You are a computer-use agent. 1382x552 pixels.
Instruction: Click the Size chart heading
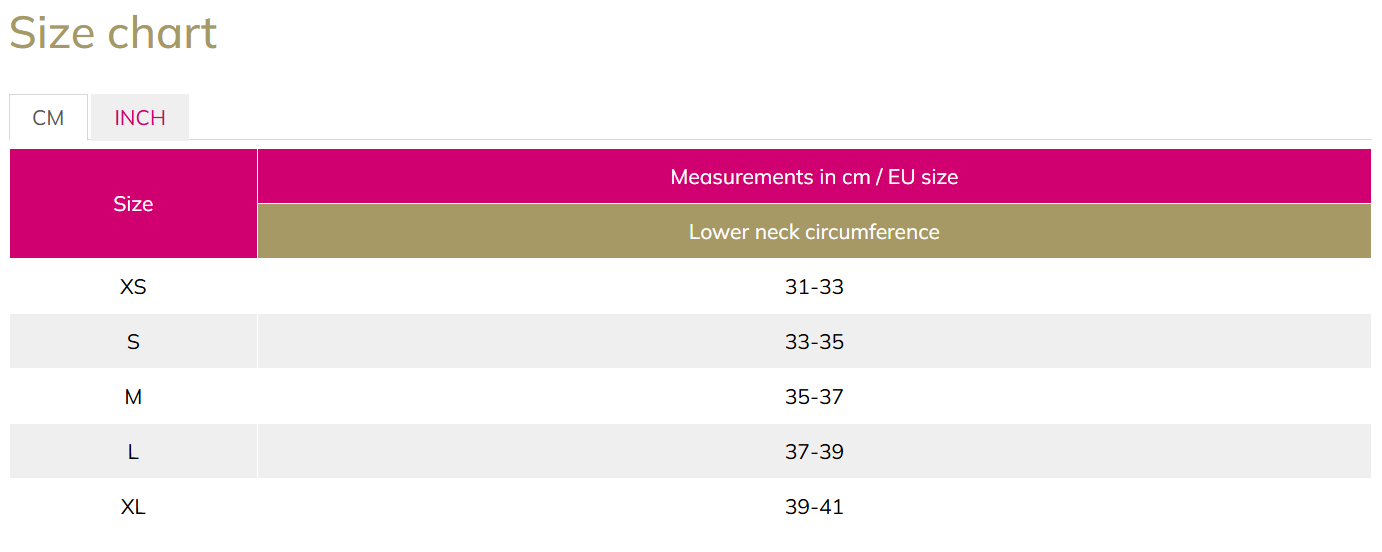point(113,33)
